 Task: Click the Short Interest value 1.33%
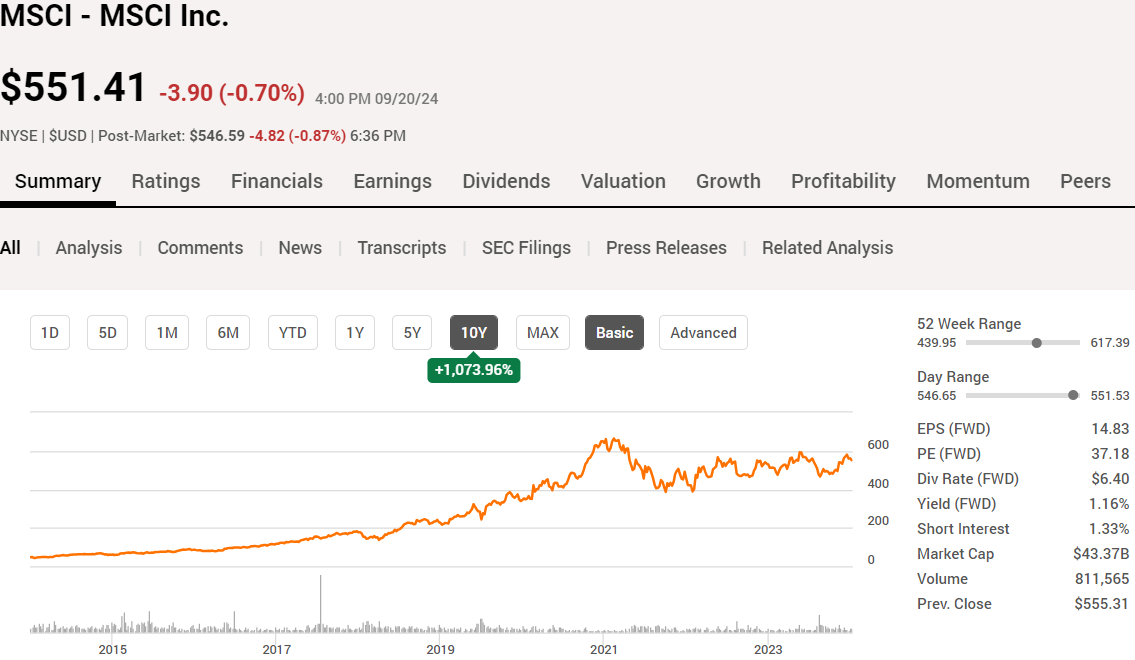(x=1109, y=529)
